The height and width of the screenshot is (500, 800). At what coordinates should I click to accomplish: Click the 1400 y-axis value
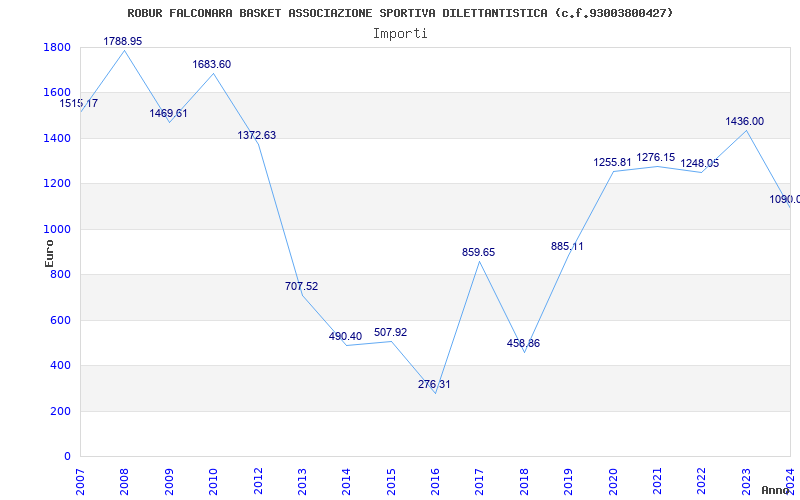click(x=57, y=138)
